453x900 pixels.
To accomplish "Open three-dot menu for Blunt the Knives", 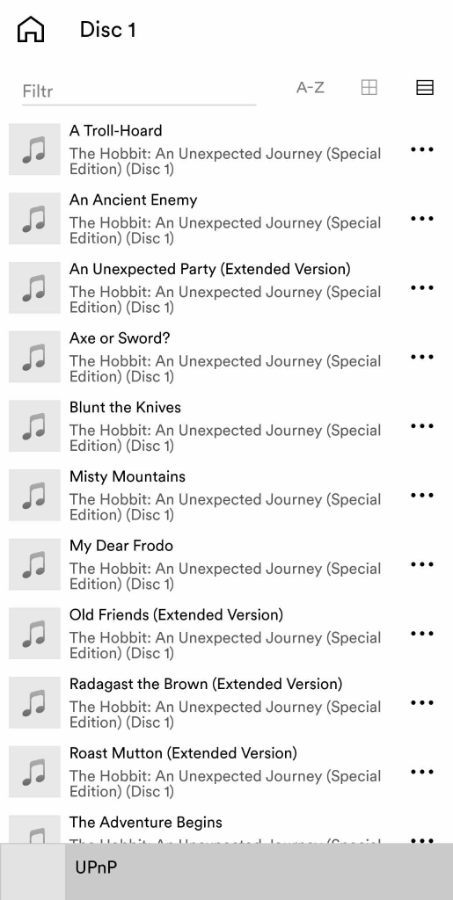I will coord(422,426).
